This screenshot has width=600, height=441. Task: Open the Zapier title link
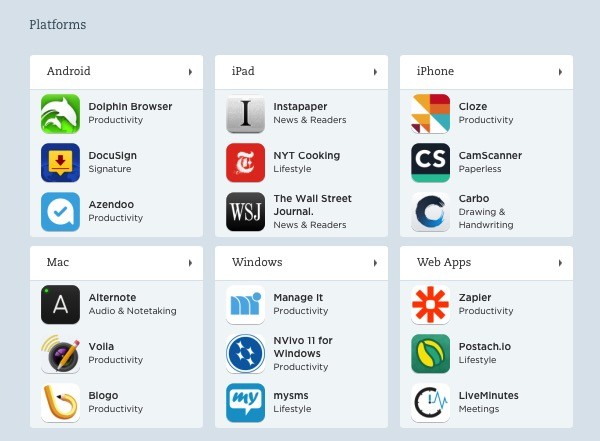click(475, 298)
